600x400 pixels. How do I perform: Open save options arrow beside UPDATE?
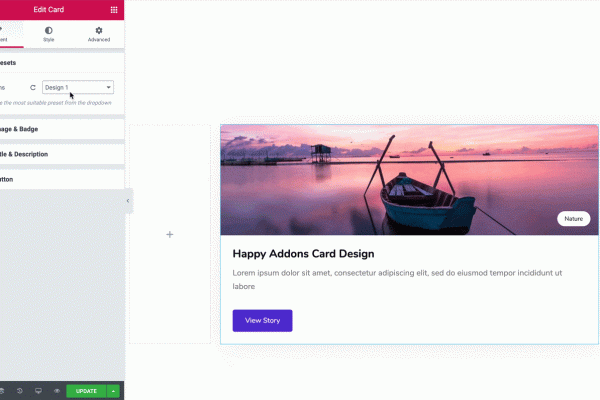[113, 391]
